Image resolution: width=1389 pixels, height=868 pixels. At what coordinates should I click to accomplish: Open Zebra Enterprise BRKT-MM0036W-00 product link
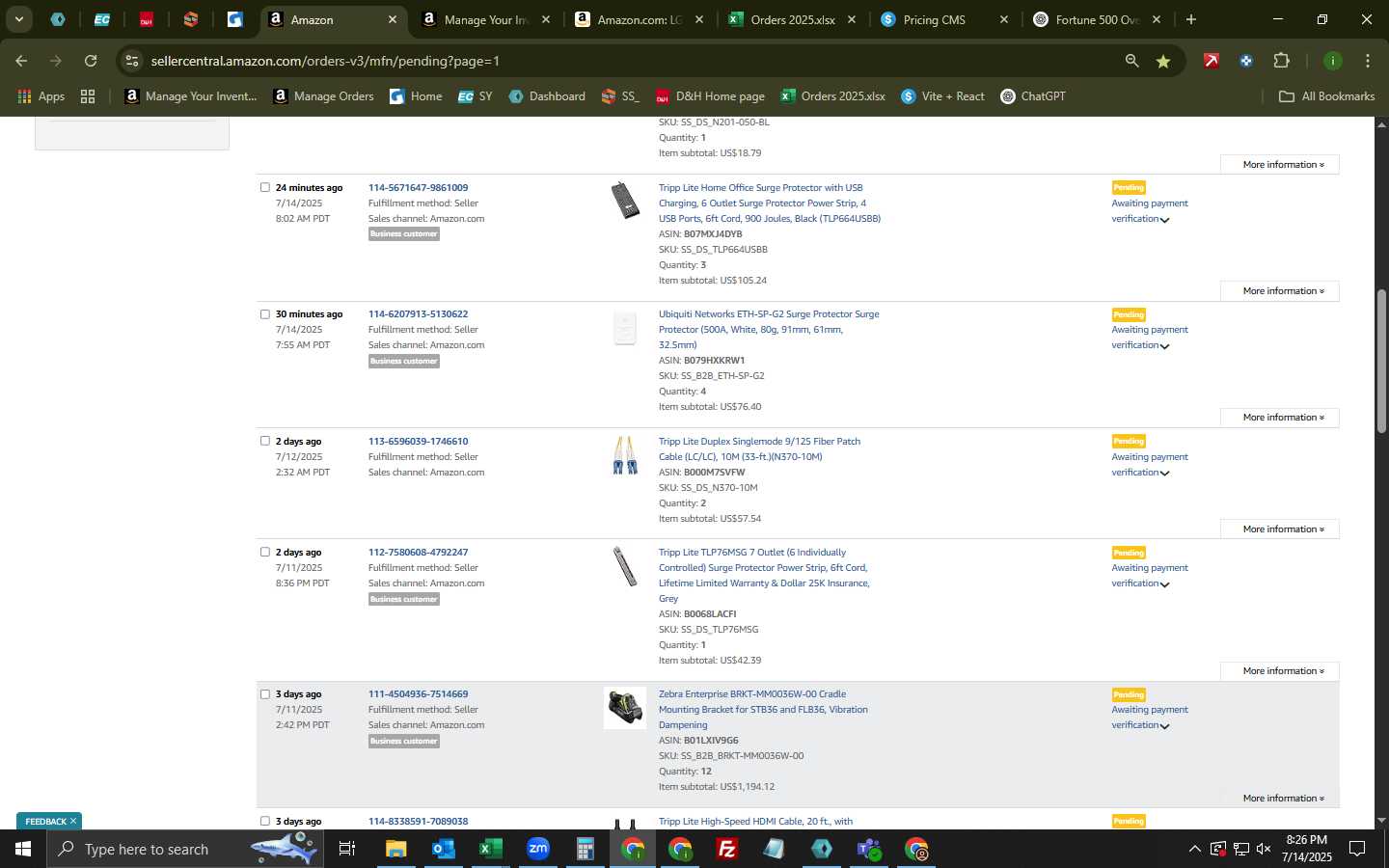click(x=763, y=709)
